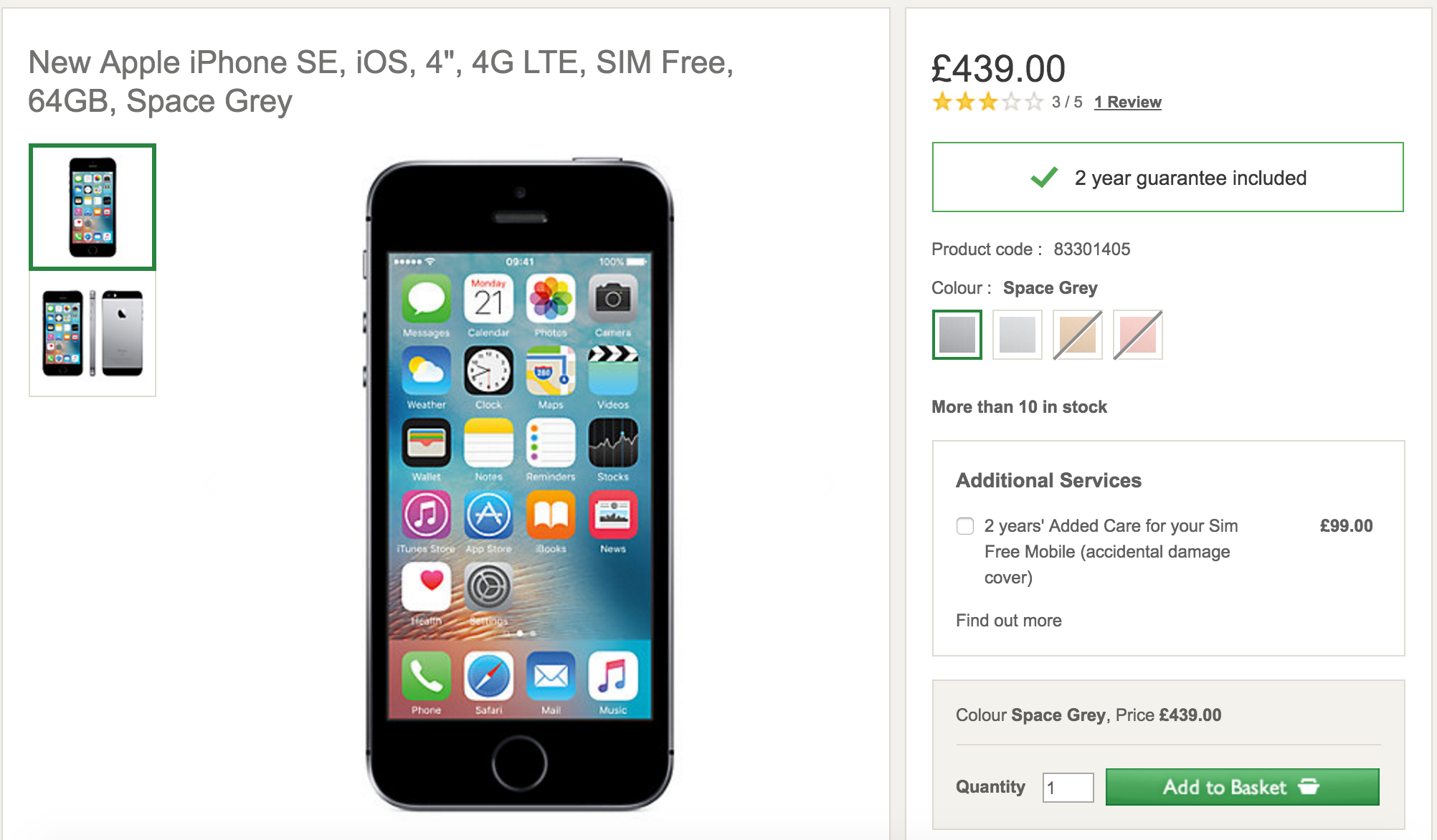Click the Quantity input field
The image size is (1437, 840).
pos(1068,788)
